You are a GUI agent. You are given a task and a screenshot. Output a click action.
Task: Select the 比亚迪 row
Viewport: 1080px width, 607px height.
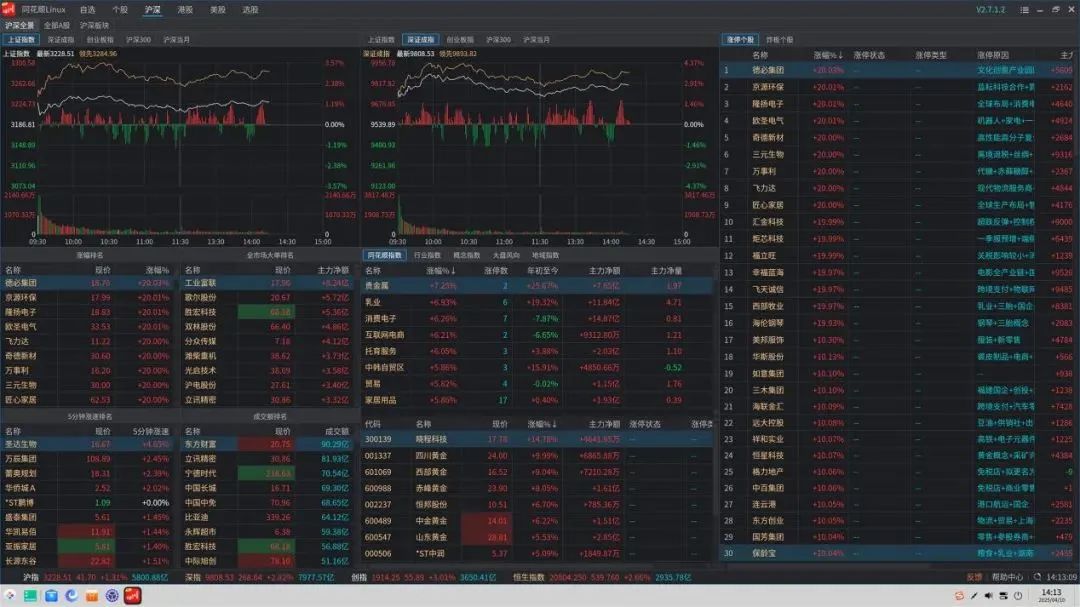267,517
